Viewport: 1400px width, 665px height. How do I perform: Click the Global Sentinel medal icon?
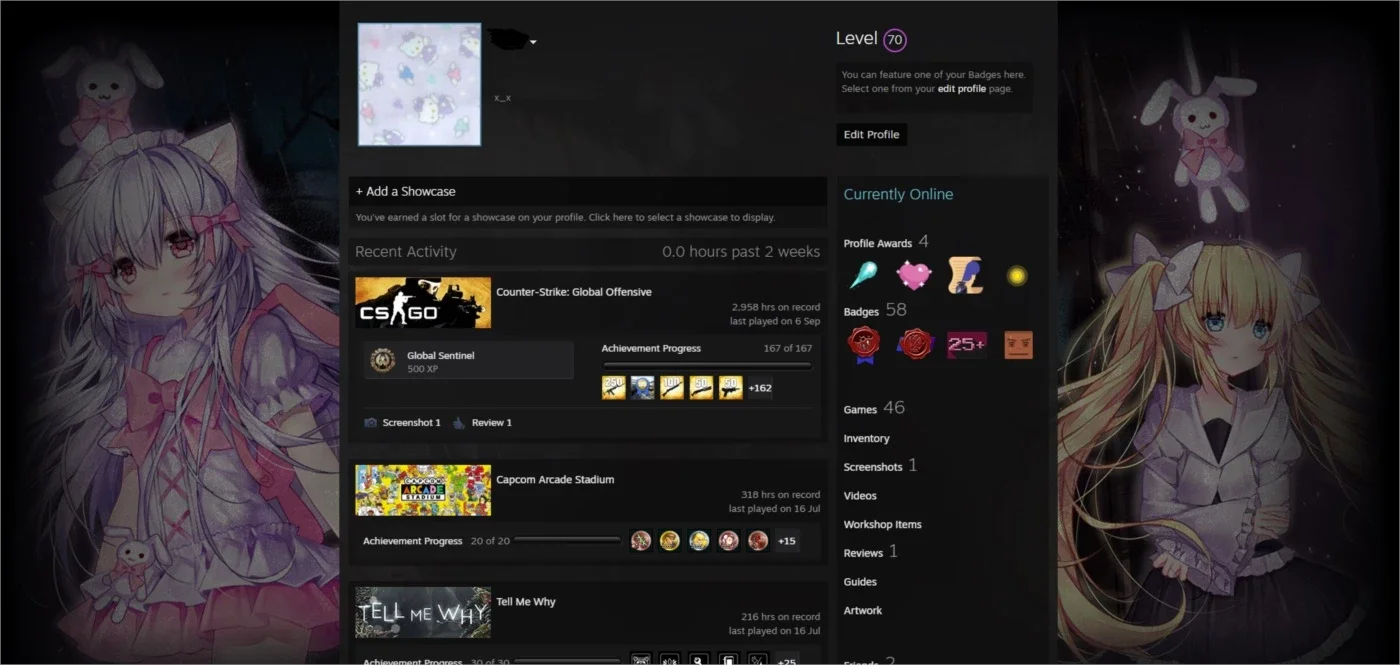tap(382, 361)
